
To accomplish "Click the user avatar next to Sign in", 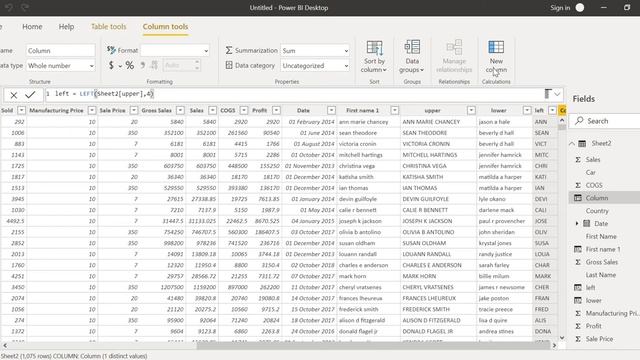I will pyautogui.click(x=580, y=8).
